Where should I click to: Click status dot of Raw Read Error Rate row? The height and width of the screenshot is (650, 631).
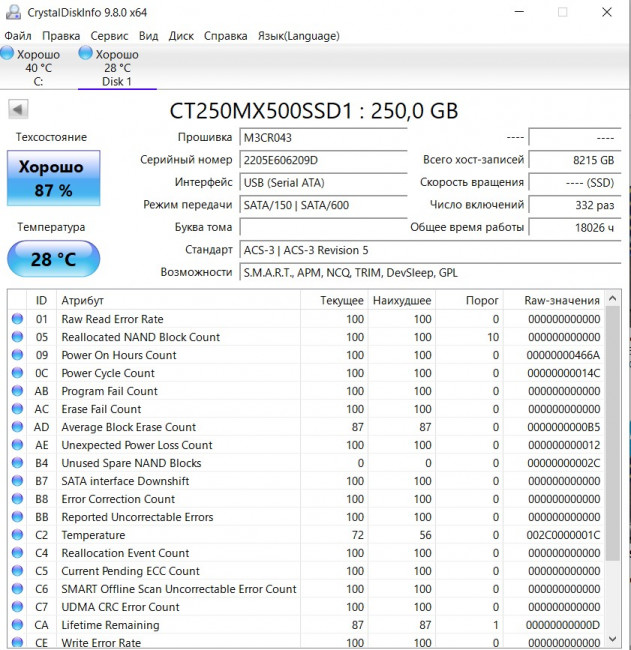click(x=17, y=319)
